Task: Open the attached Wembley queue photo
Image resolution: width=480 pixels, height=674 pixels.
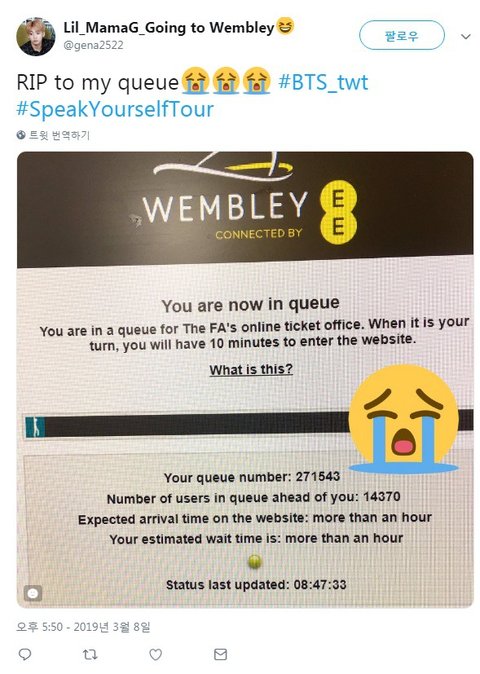Action: tap(245, 380)
